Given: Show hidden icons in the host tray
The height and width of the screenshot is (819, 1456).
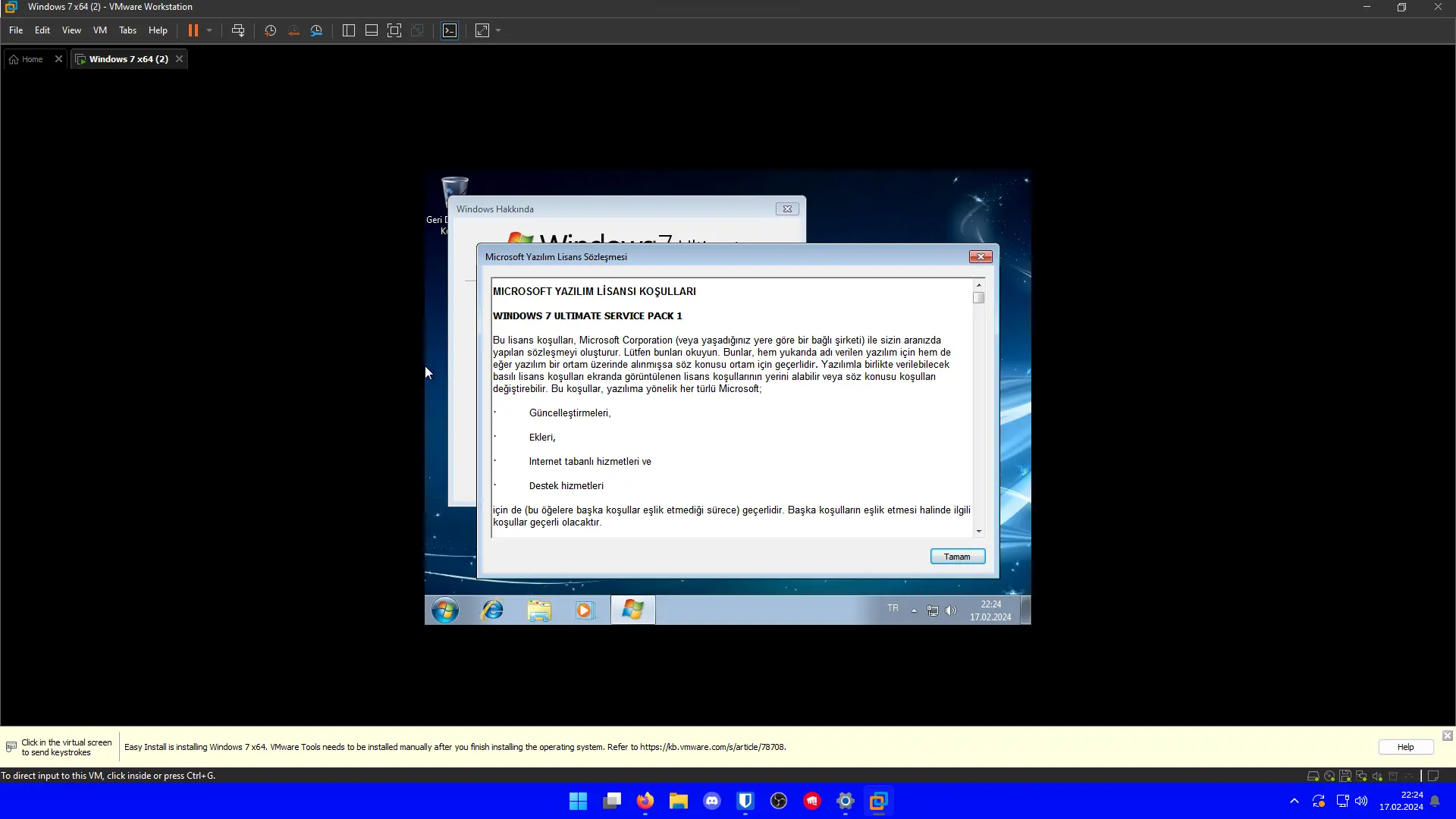Looking at the screenshot, I should pyautogui.click(x=1294, y=801).
